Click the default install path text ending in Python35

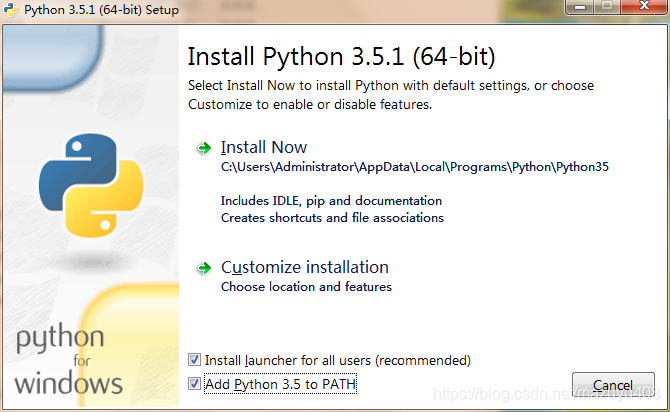point(414,167)
